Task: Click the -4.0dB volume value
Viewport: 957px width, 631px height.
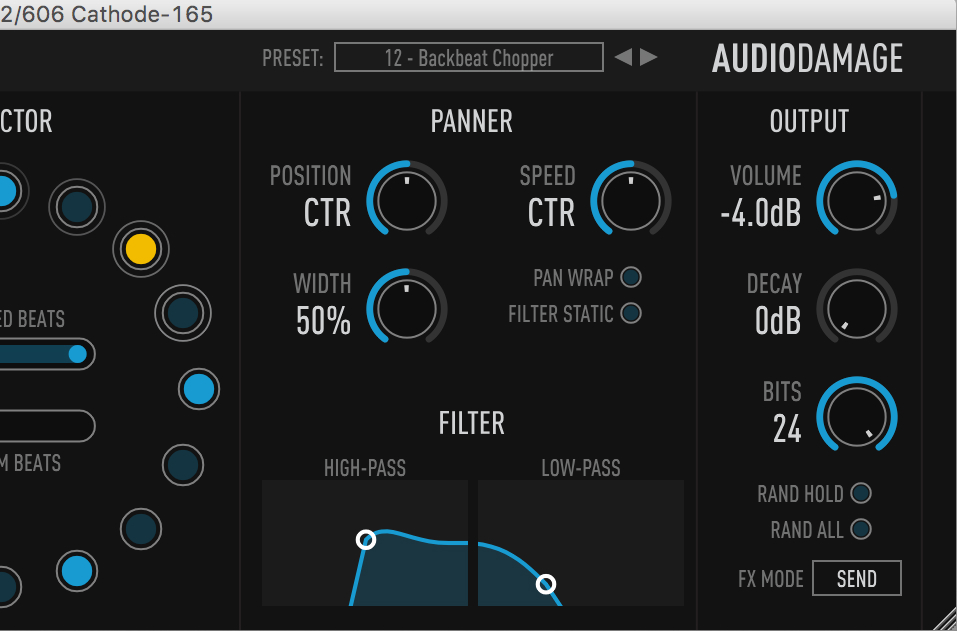Action: tap(760, 213)
